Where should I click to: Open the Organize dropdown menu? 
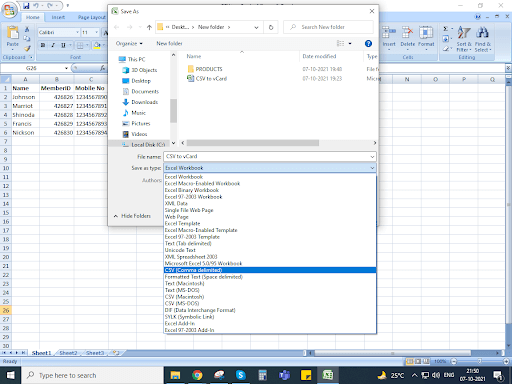[129, 43]
